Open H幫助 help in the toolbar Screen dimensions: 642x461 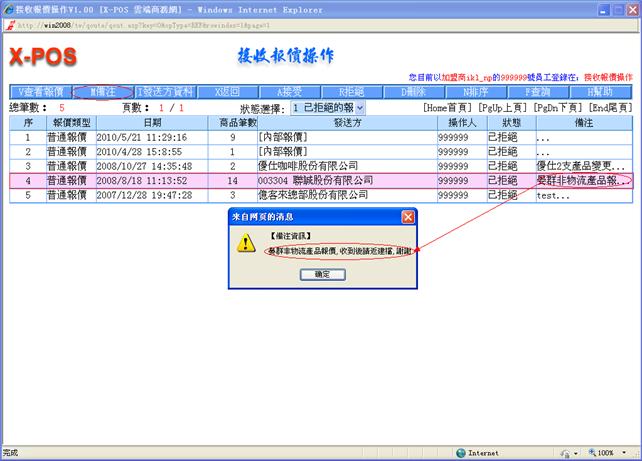[x=601, y=91]
